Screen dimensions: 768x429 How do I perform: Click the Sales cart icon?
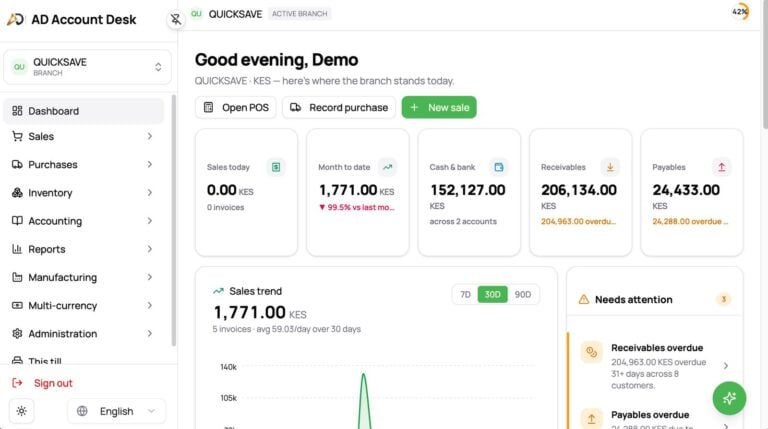pyautogui.click(x=17, y=136)
